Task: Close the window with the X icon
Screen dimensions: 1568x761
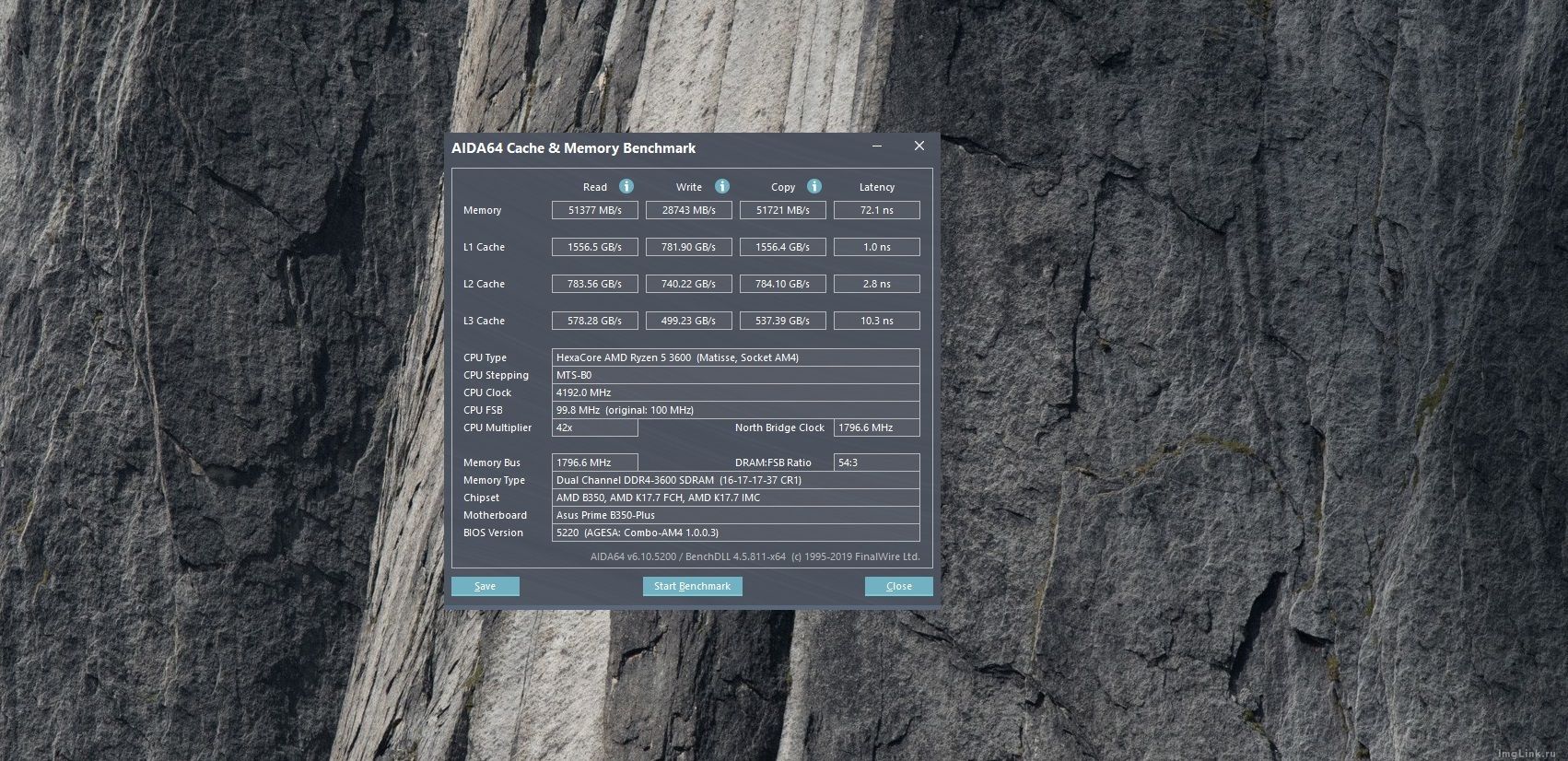Action: (919, 146)
